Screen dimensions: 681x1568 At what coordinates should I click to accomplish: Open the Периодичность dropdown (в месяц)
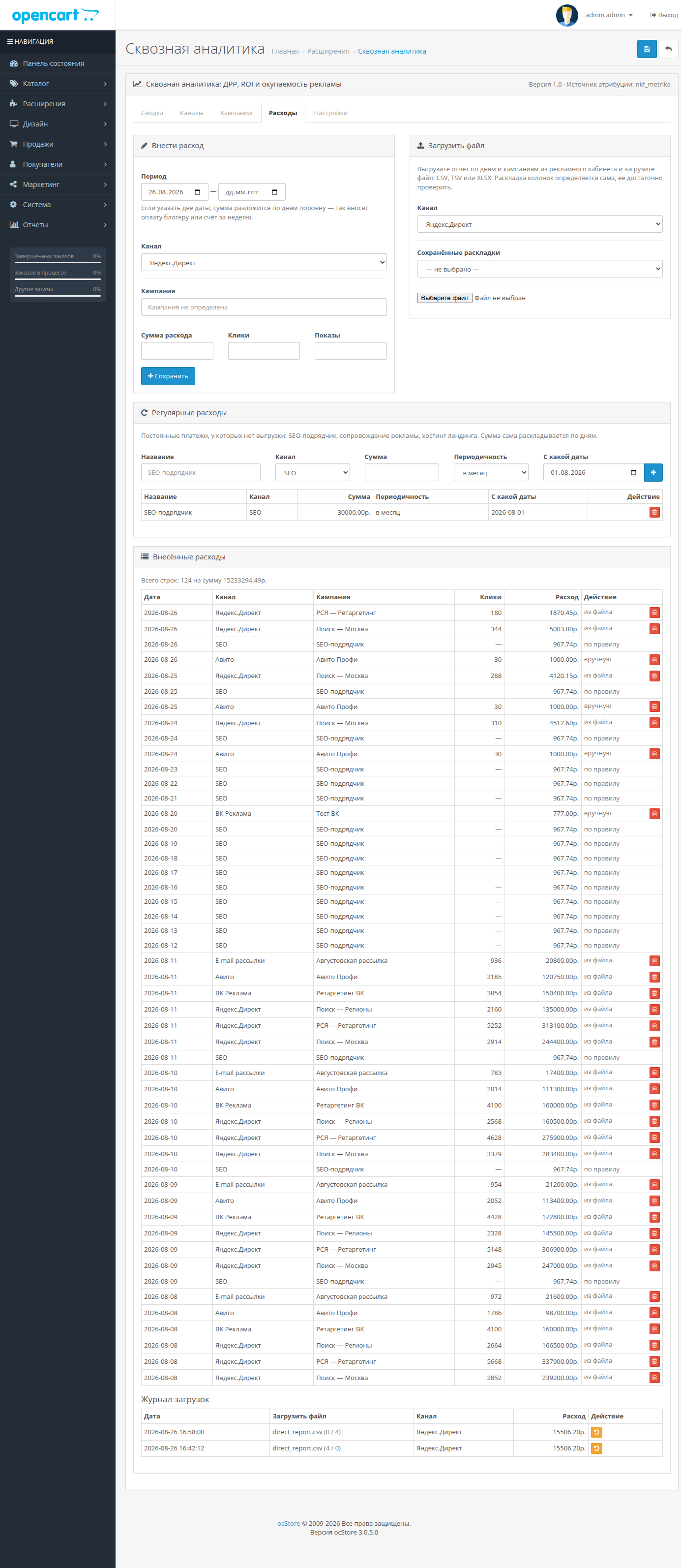point(491,473)
